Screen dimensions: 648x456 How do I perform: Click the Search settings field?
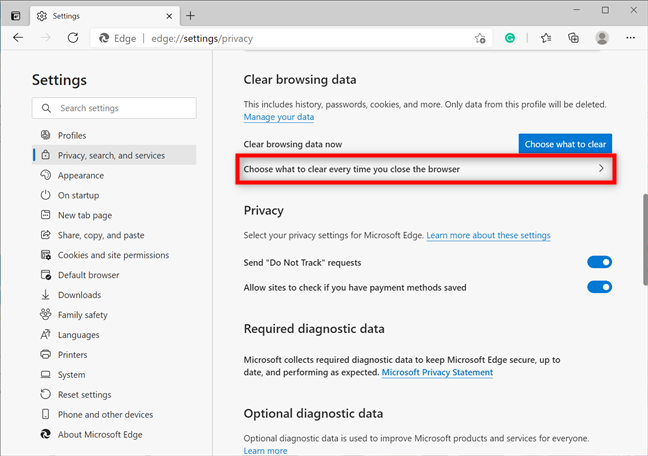(x=114, y=108)
